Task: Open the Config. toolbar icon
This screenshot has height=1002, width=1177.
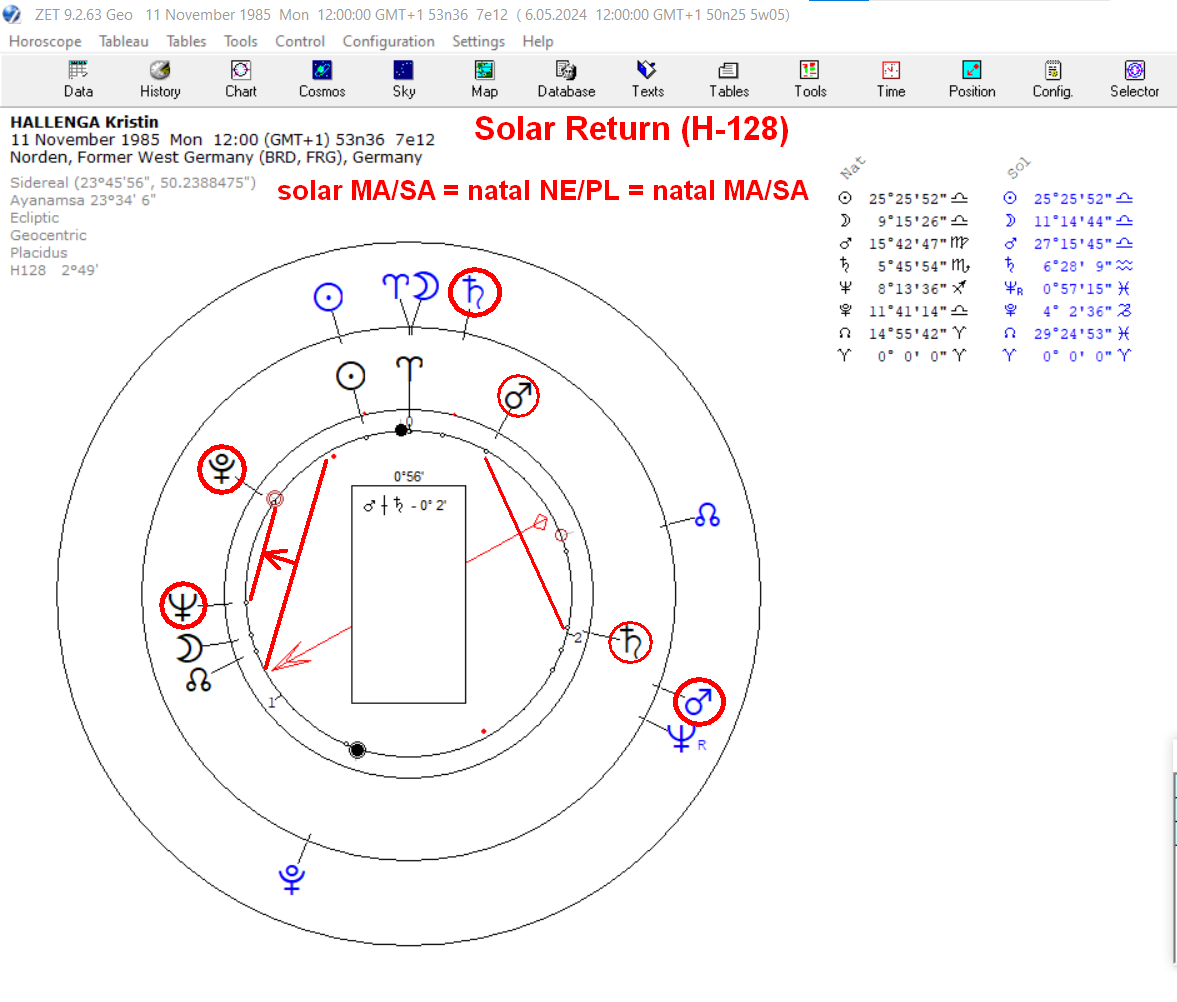Action: pyautogui.click(x=1052, y=80)
